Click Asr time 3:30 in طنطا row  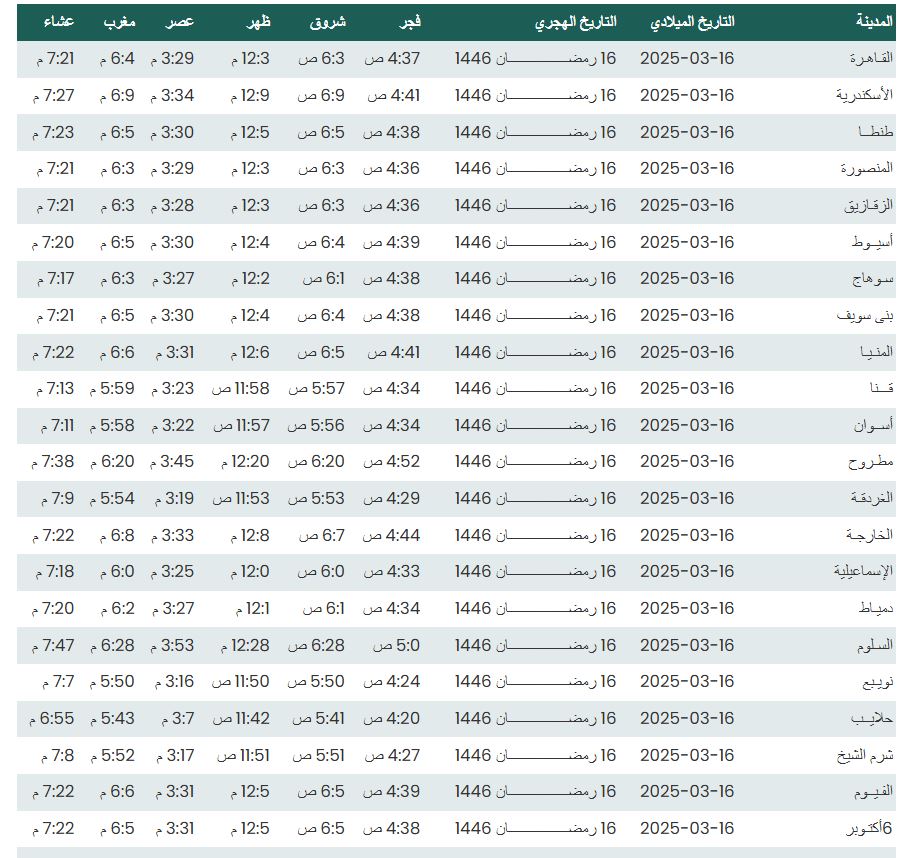172,132
